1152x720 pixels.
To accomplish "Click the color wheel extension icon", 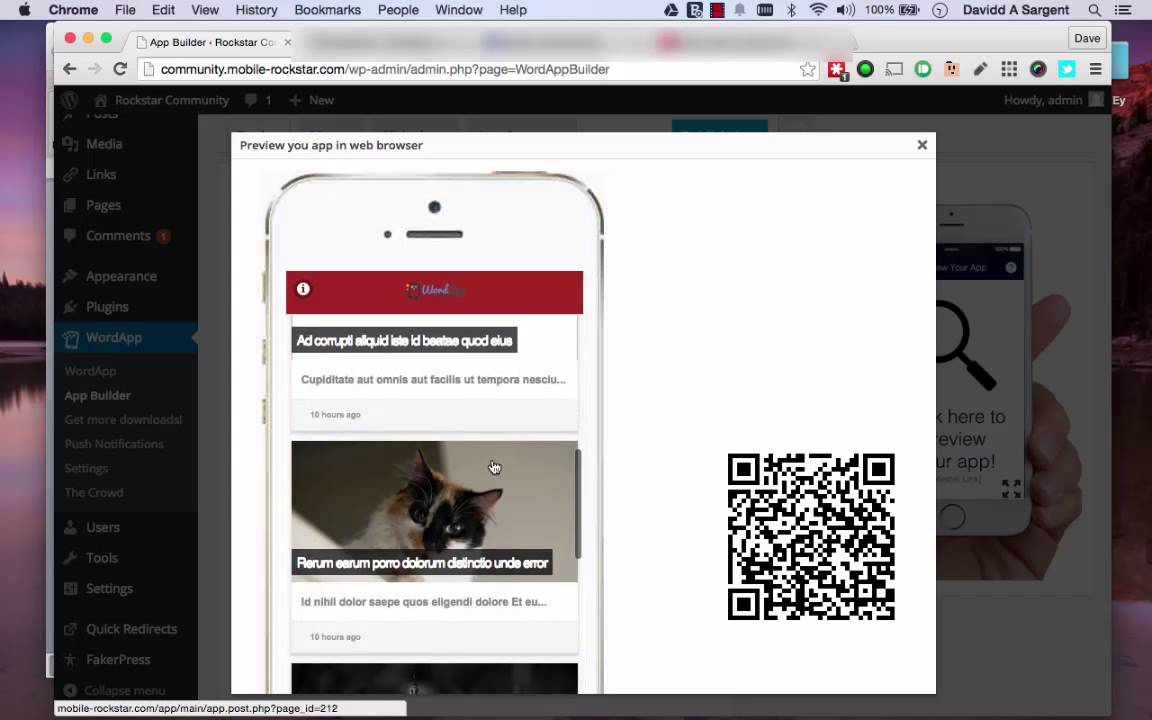I will pos(1038,69).
